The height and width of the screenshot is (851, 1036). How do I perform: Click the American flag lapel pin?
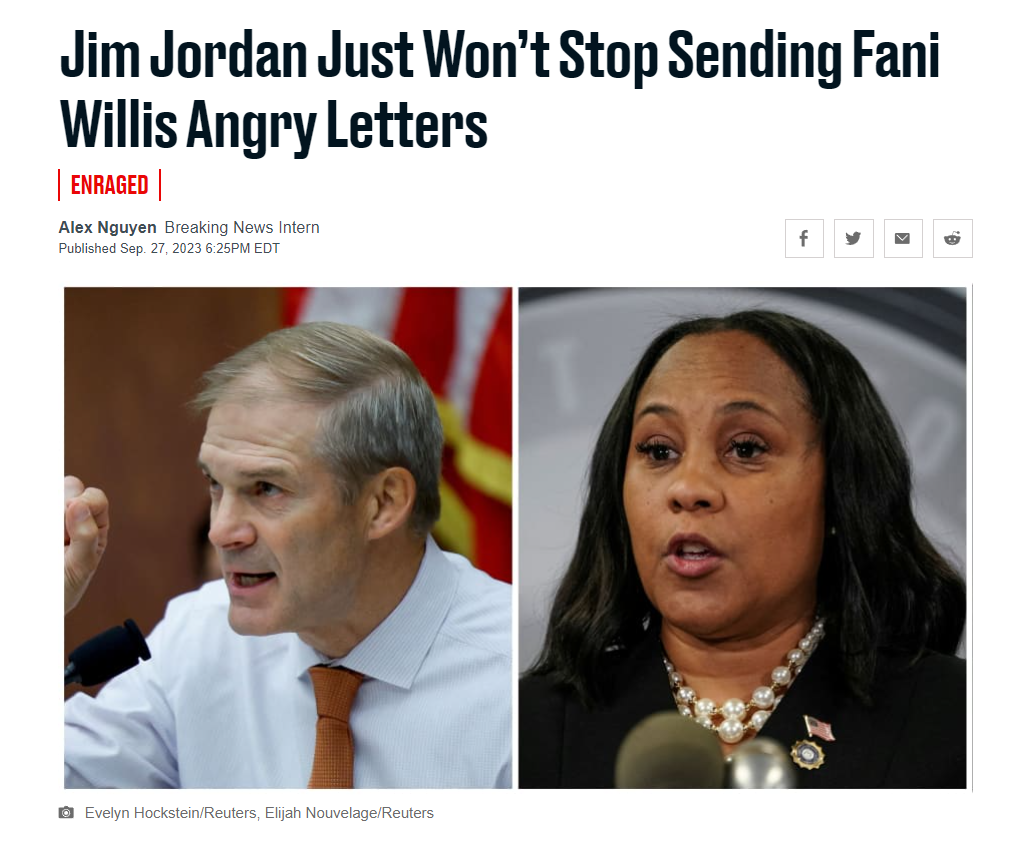[819, 728]
